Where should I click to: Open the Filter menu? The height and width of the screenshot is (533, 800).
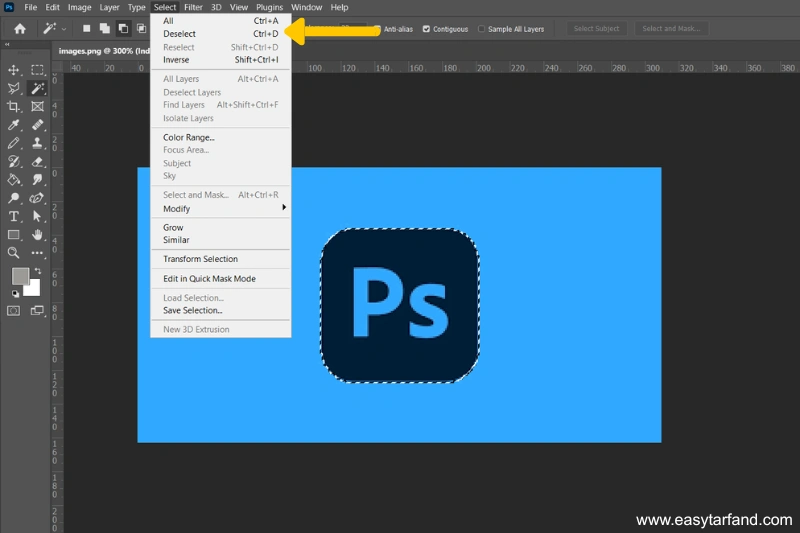193,7
